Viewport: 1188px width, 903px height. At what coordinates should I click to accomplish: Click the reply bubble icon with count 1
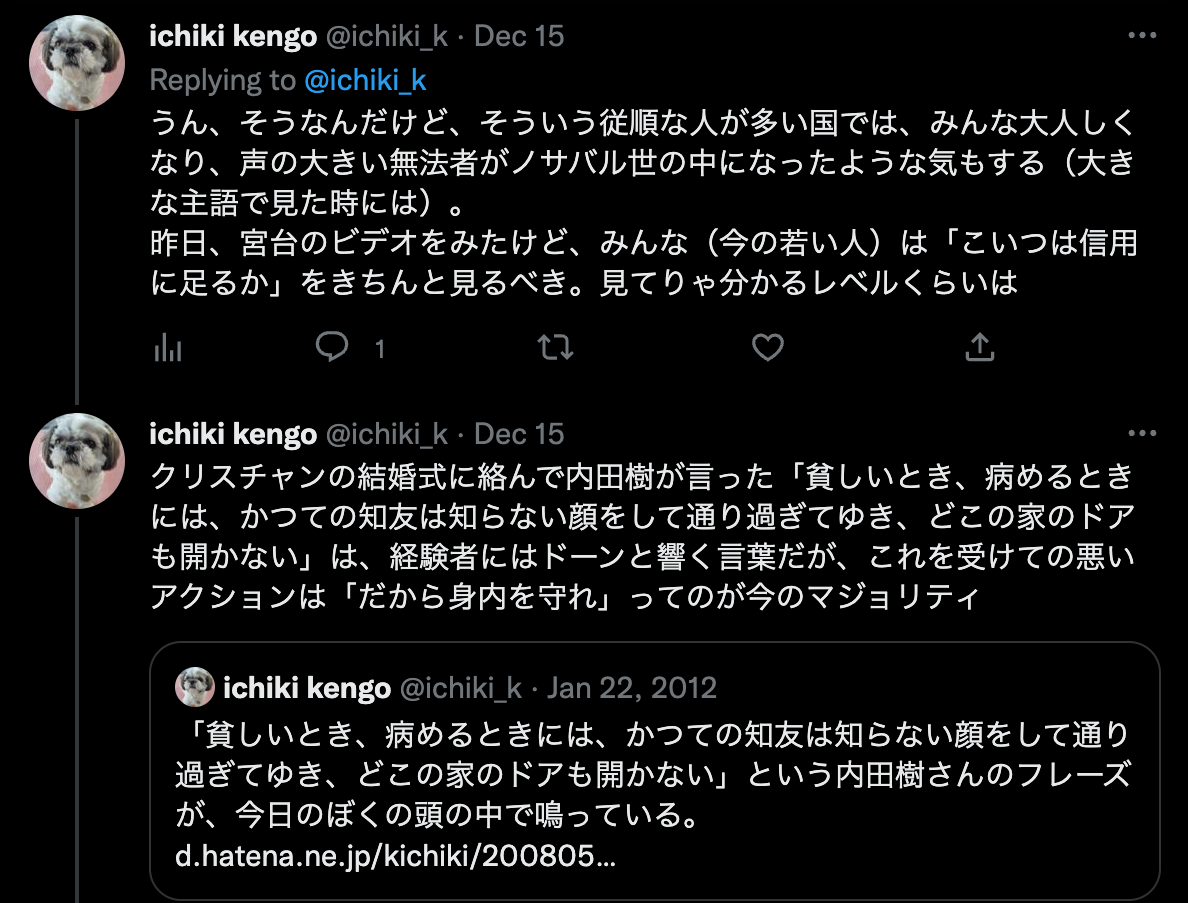[332, 347]
